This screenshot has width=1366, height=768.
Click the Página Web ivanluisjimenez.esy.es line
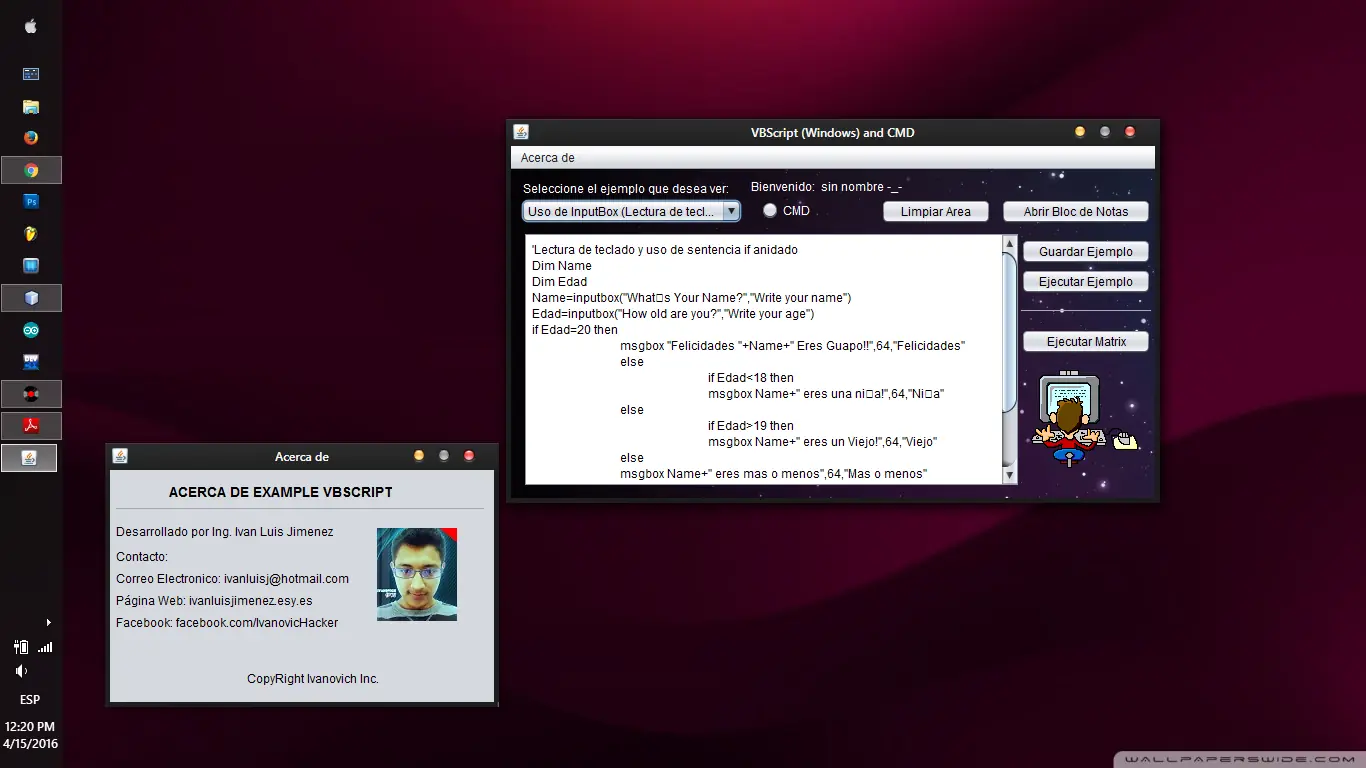(214, 601)
